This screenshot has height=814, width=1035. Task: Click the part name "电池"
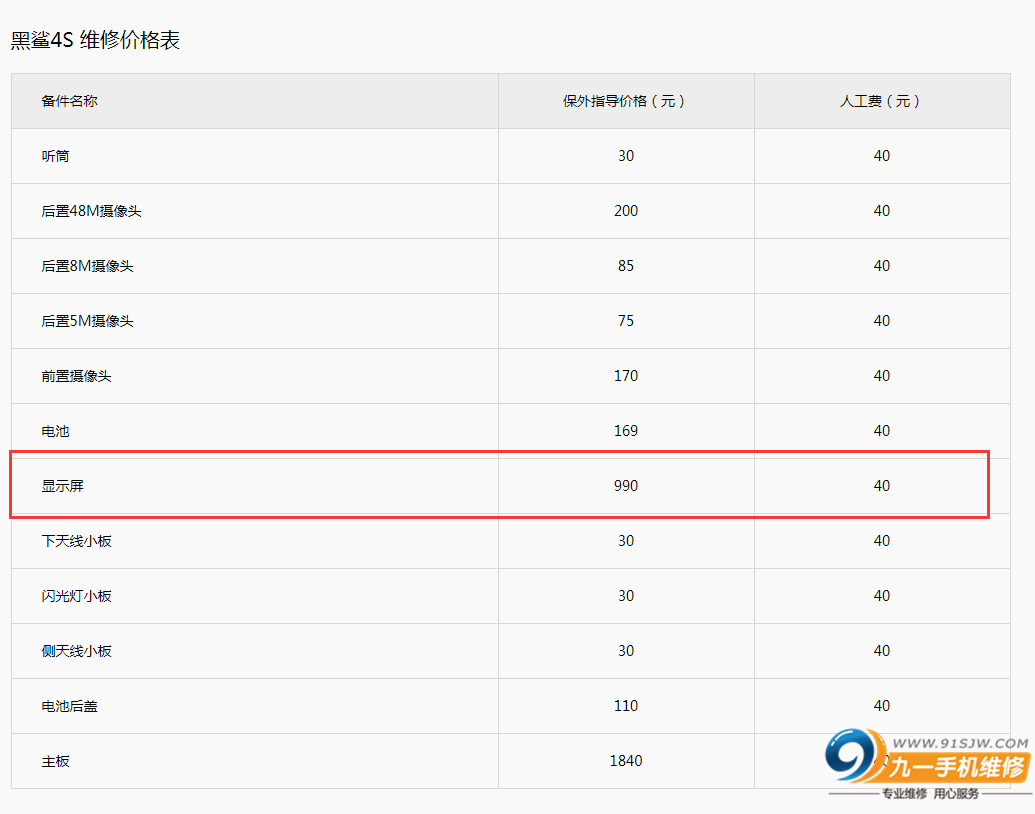(55, 431)
